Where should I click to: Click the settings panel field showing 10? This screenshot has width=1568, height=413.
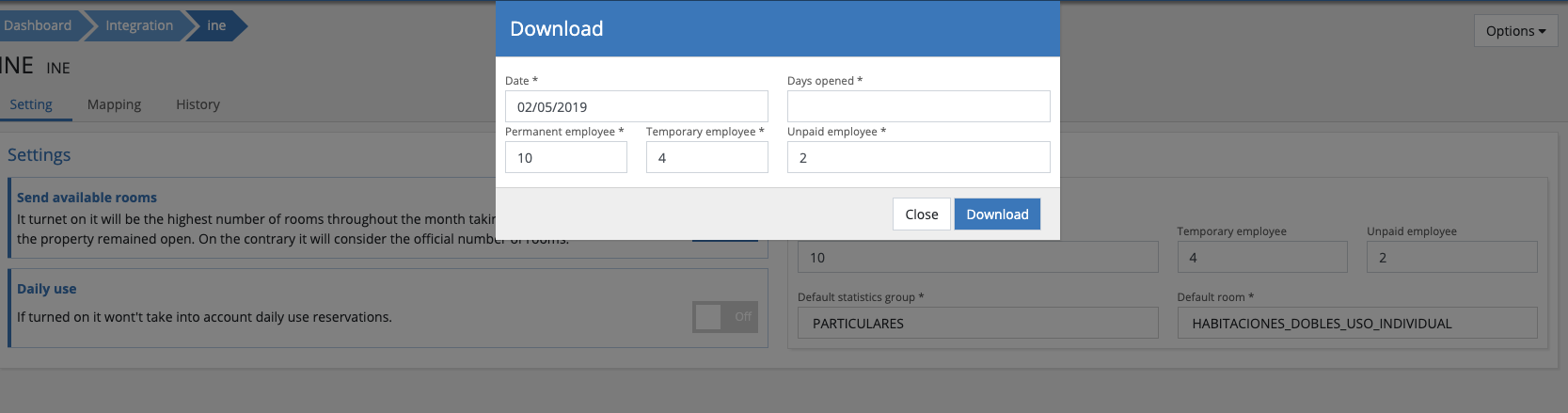[x=977, y=257]
